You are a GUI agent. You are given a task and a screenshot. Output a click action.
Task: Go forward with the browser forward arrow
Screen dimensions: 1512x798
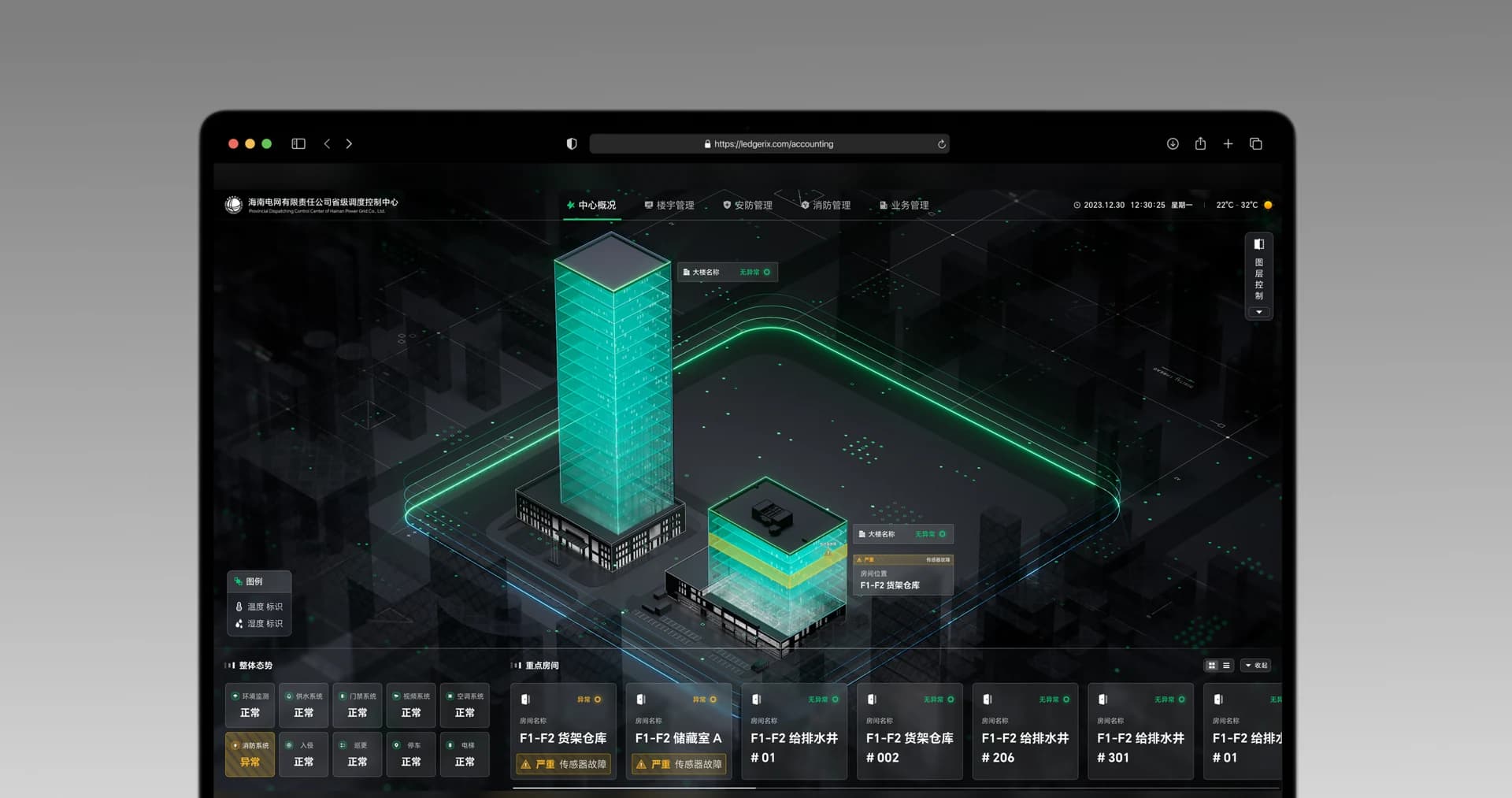(x=349, y=143)
